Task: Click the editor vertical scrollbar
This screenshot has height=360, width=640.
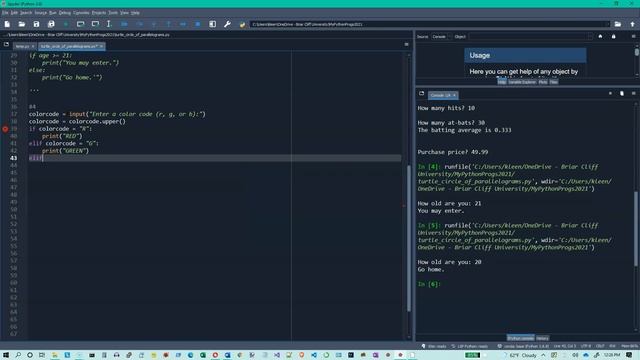Action: pos(409,238)
